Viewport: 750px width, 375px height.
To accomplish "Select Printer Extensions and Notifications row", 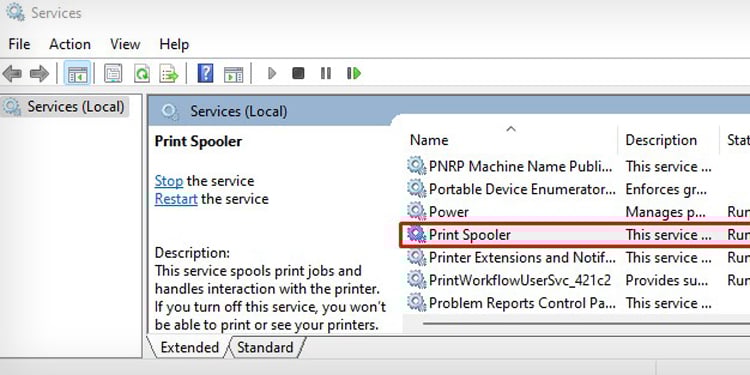I will [577, 258].
